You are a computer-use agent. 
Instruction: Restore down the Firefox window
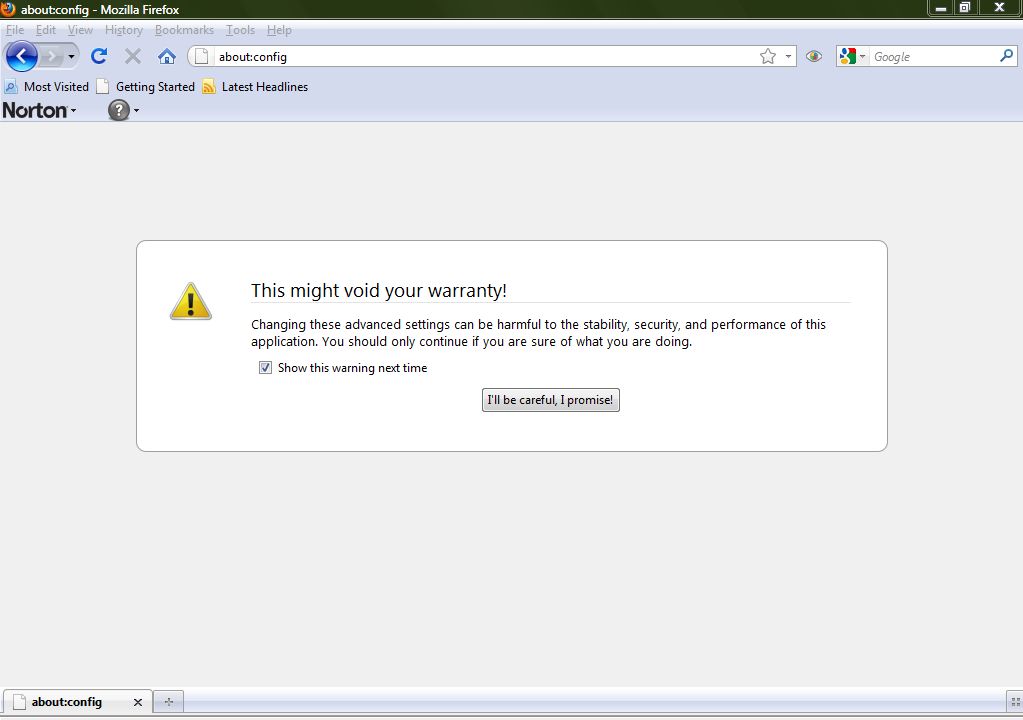965,8
